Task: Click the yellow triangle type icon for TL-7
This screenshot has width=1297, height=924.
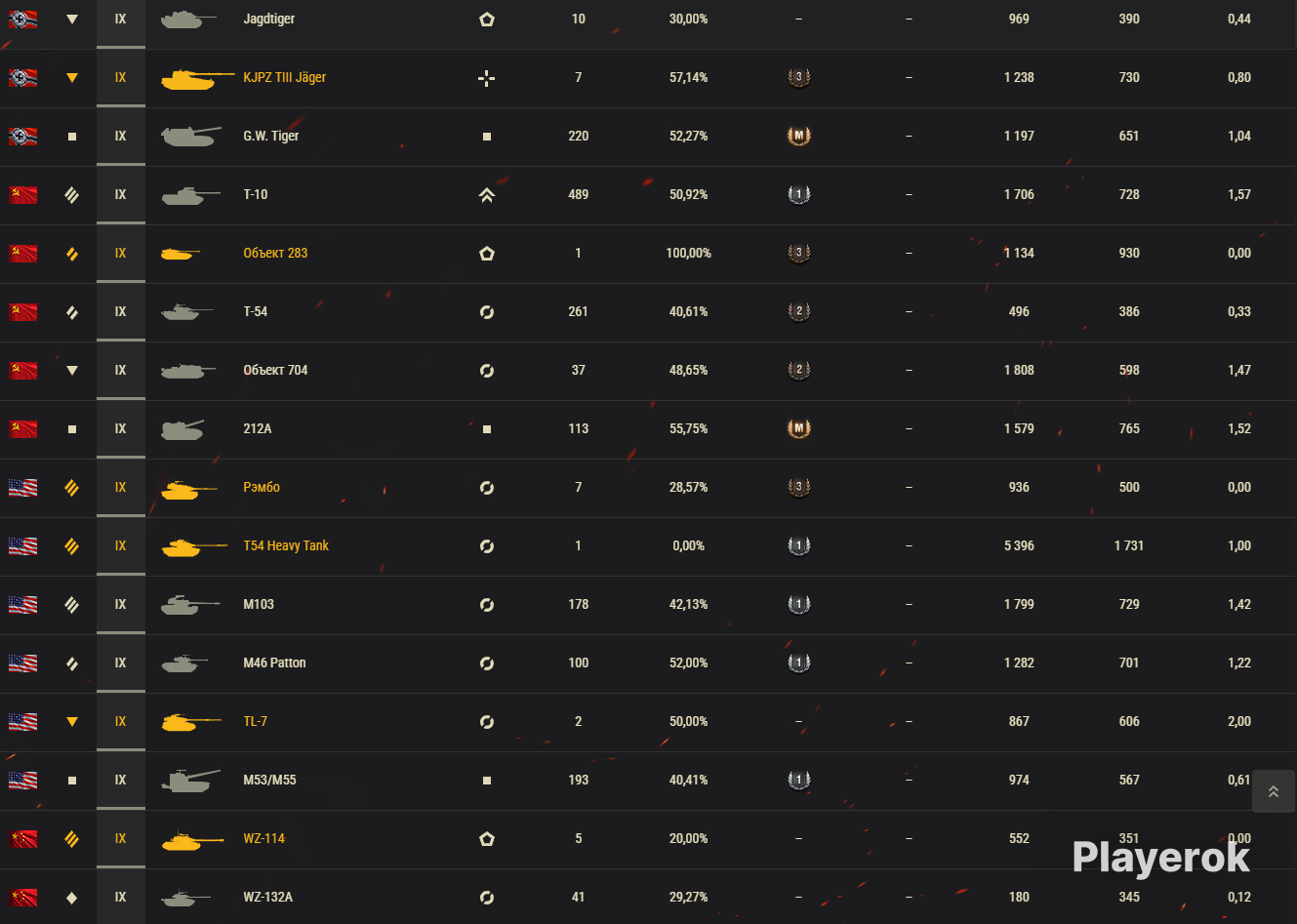Action: click(72, 722)
